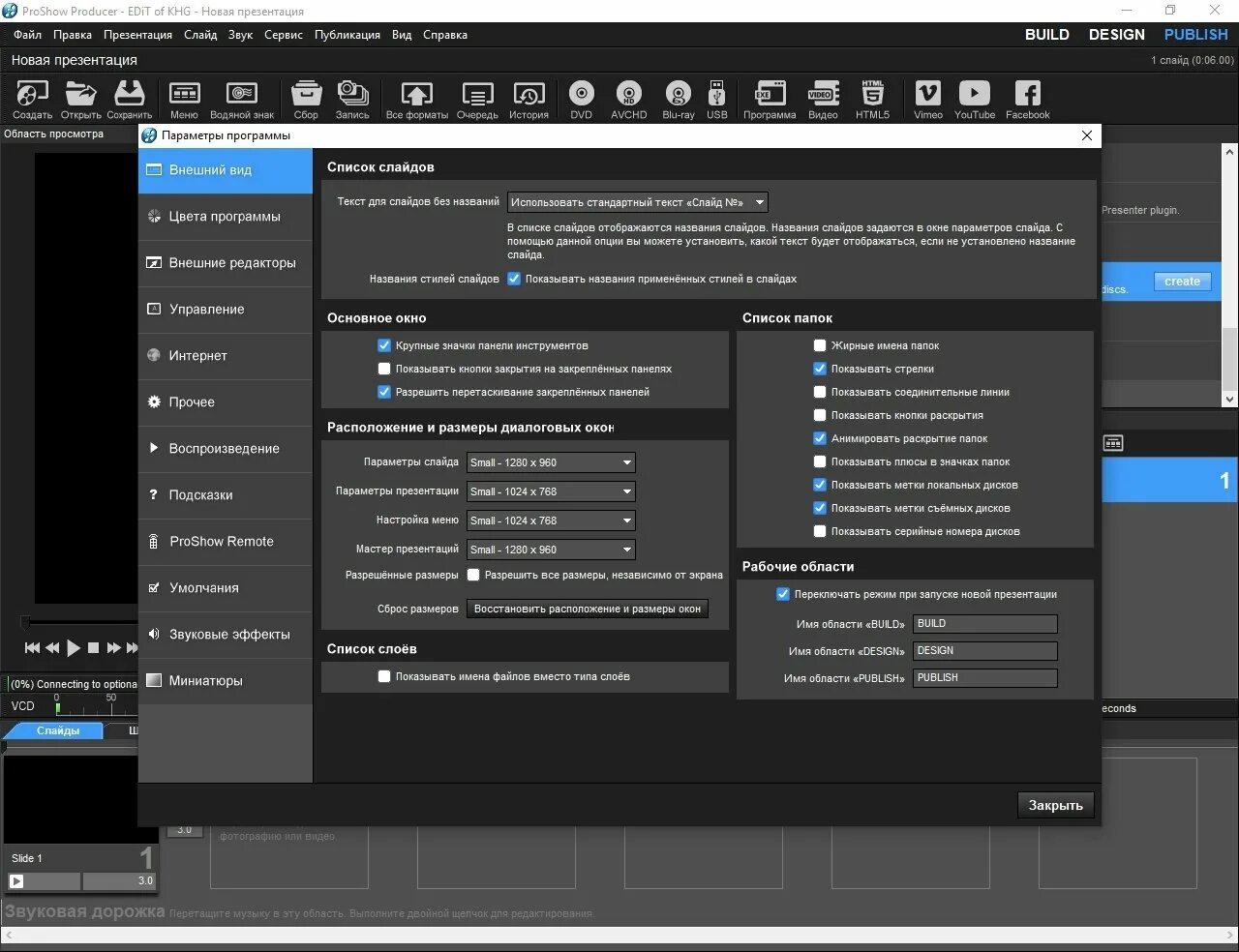Screen dimensions: 1239x952
Task: Select the Внешние редакторы settings tab
Action: 226,263
